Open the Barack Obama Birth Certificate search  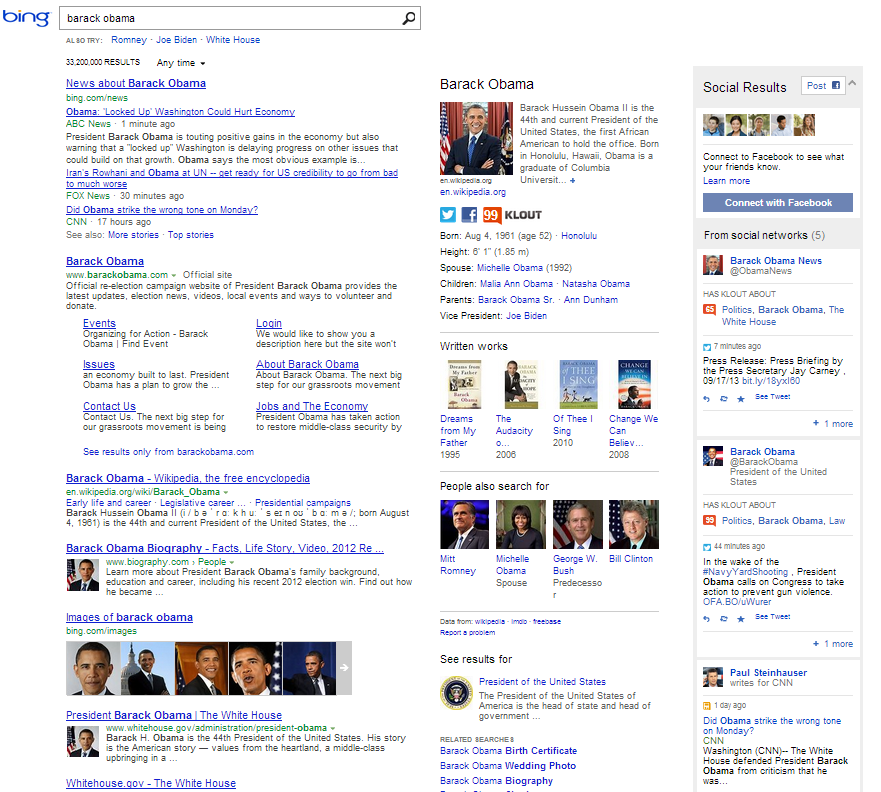pos(508,750)
